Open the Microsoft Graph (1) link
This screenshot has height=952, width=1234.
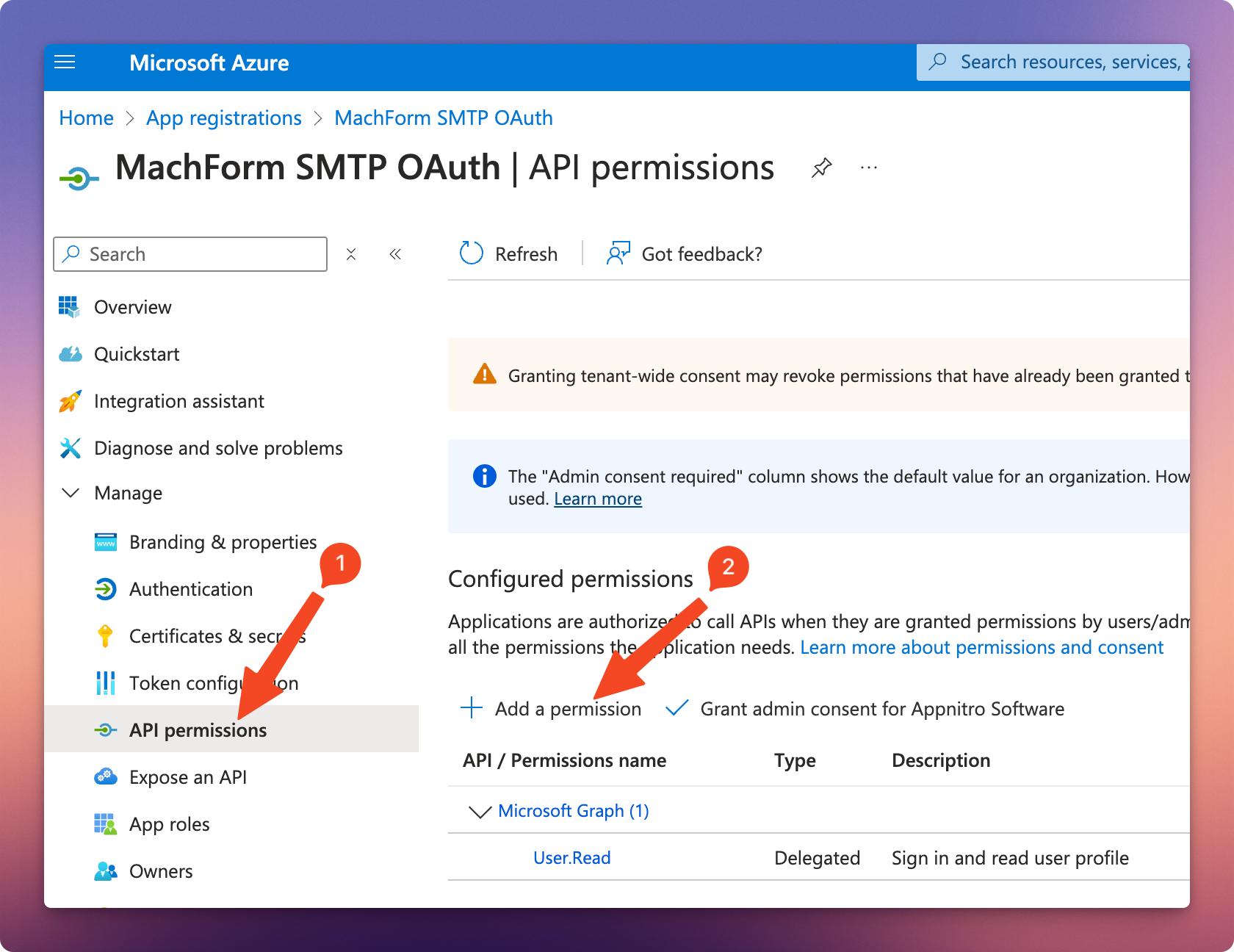pos(574,811)
